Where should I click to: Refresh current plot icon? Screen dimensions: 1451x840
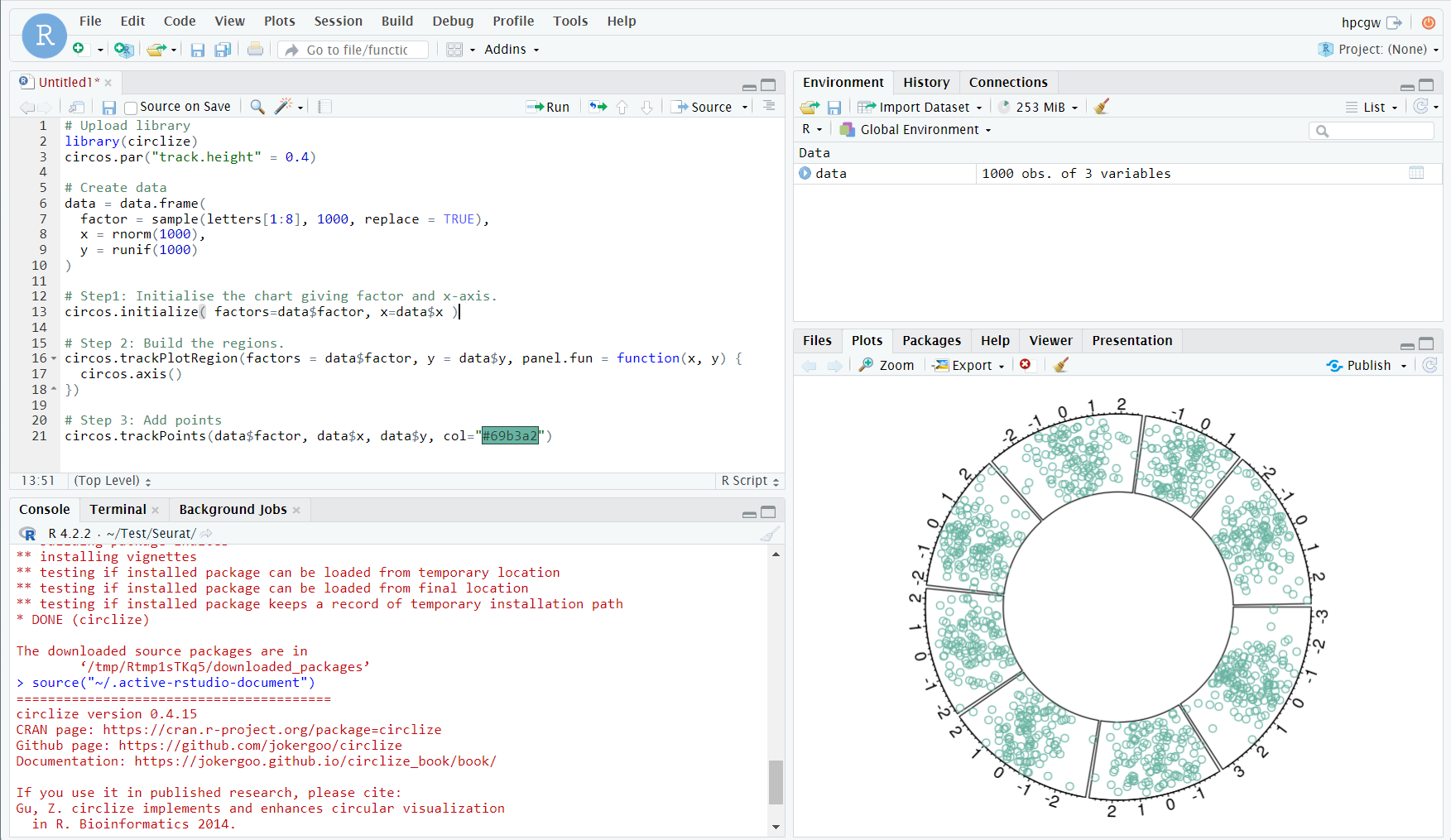[x=1429, y=365]
